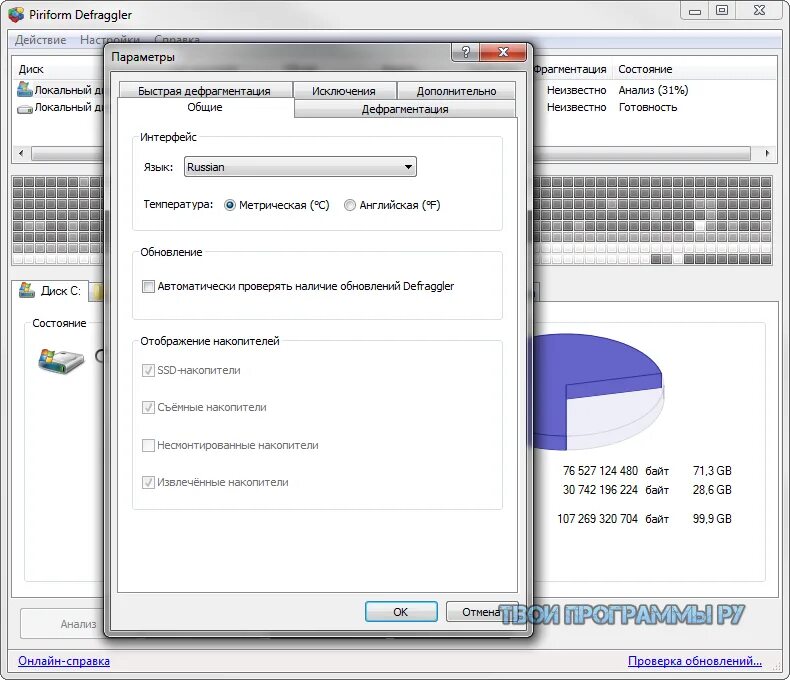Viewport: 790px width, 680px height.
Task: Click left arrow of drive list scrollbar
Action: click(x=21, y=153)
